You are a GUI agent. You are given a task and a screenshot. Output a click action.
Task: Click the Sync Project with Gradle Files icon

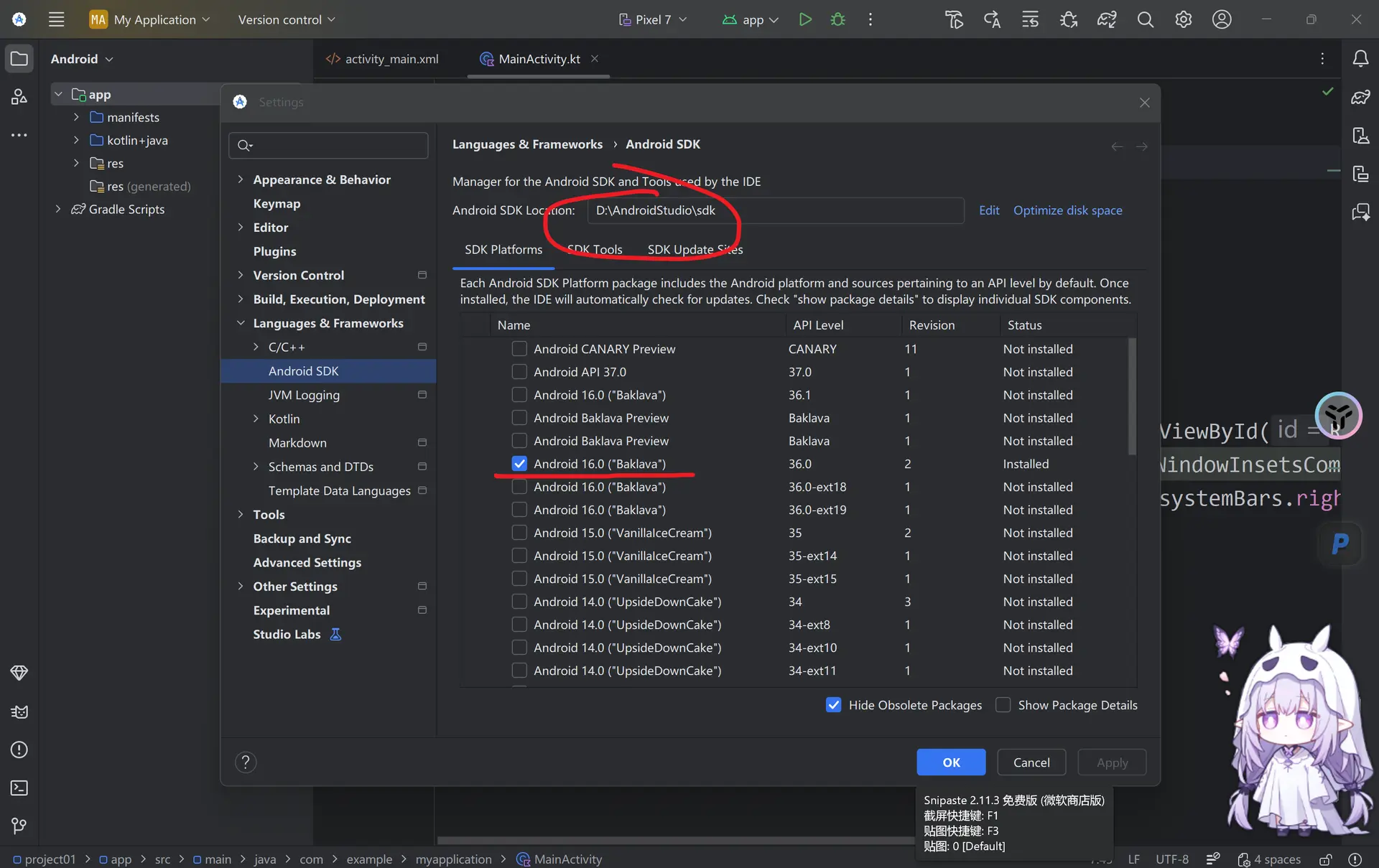[x=1106, y=19]
